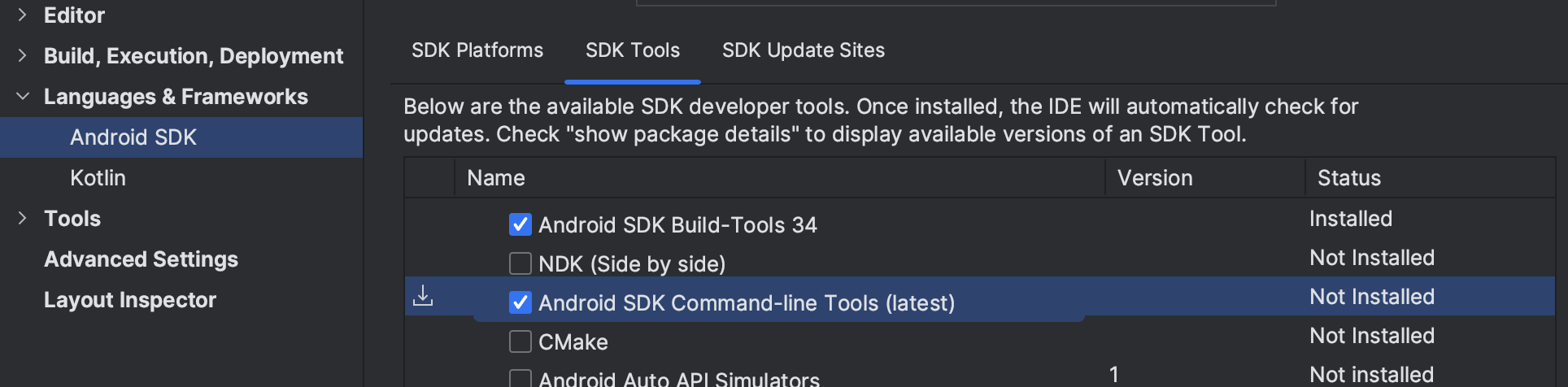This screenshot has width=1568, height=387.
Task: Collapse the Languages & Frameworks section
Action: 22,96
